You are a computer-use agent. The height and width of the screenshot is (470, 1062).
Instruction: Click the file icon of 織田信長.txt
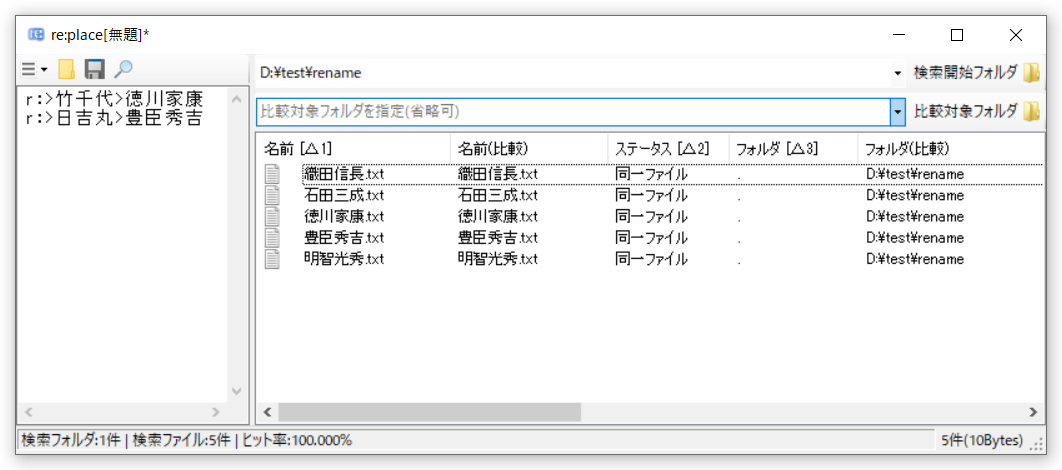click(272, 174)
